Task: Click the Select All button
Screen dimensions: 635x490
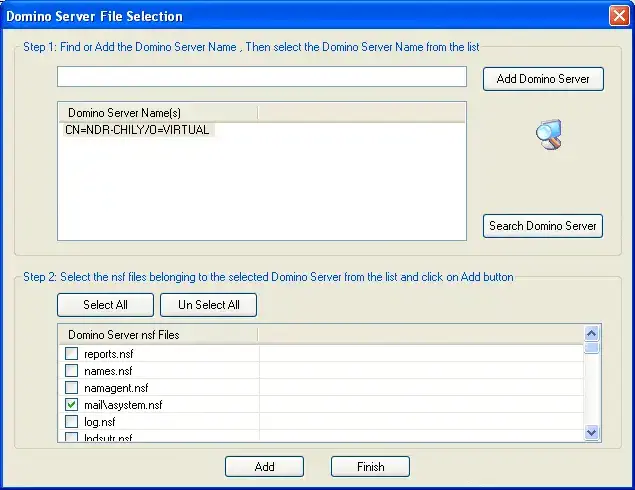Action: click(x=105, y=304)
